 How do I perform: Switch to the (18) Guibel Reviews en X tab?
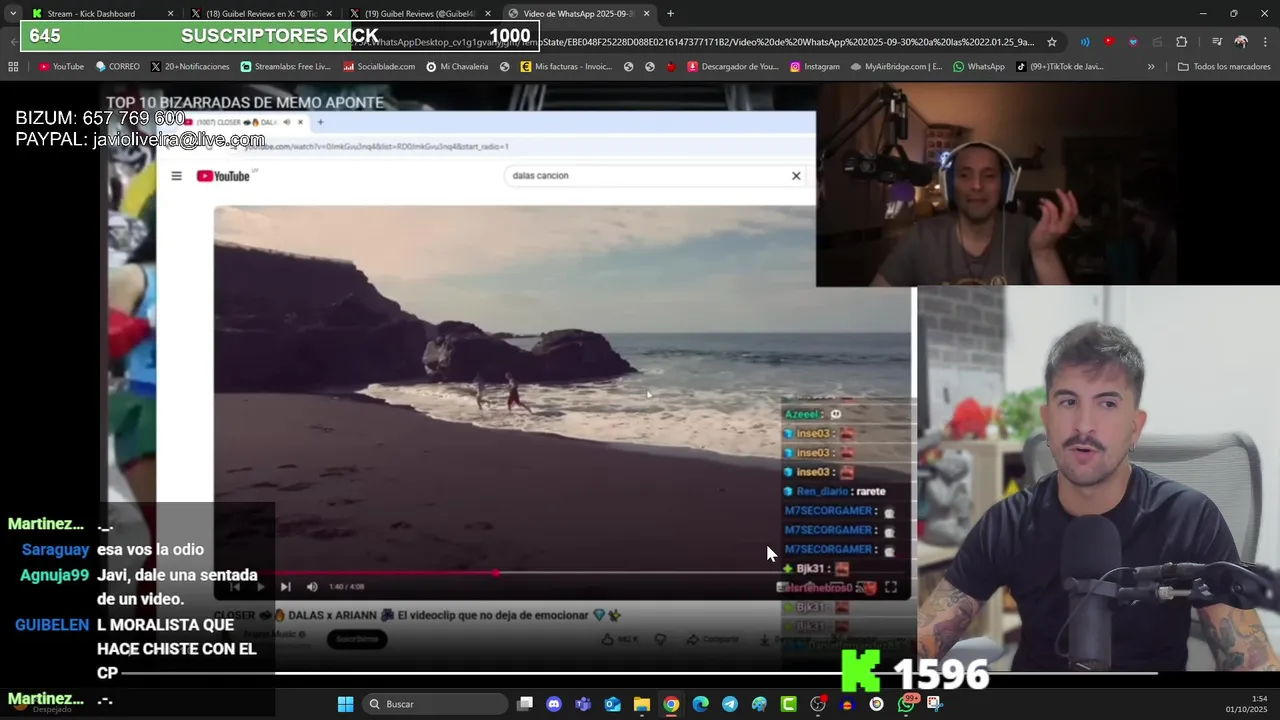point(260,13)
